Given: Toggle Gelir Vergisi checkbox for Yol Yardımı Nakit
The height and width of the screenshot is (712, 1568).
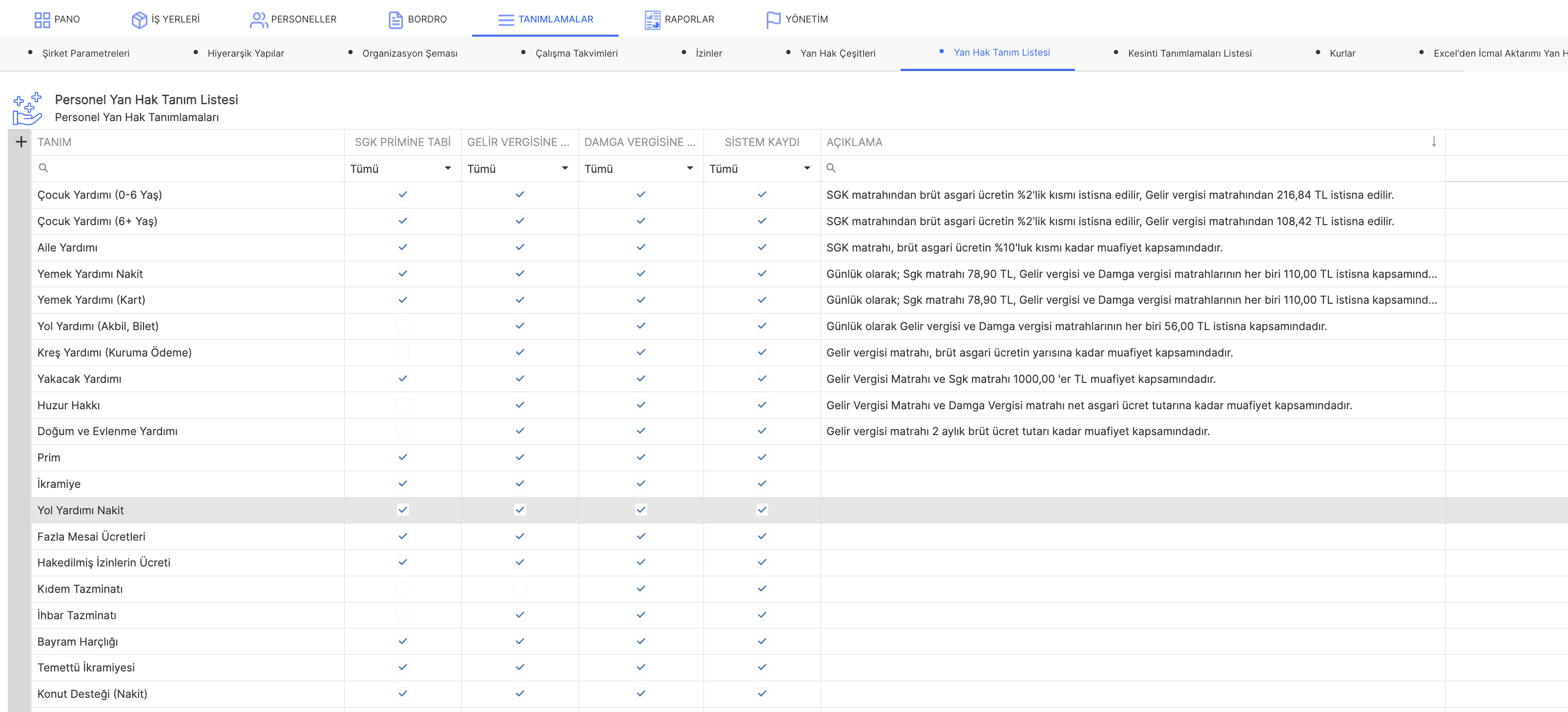Looking at the screenshot, I should click(519, 510).
